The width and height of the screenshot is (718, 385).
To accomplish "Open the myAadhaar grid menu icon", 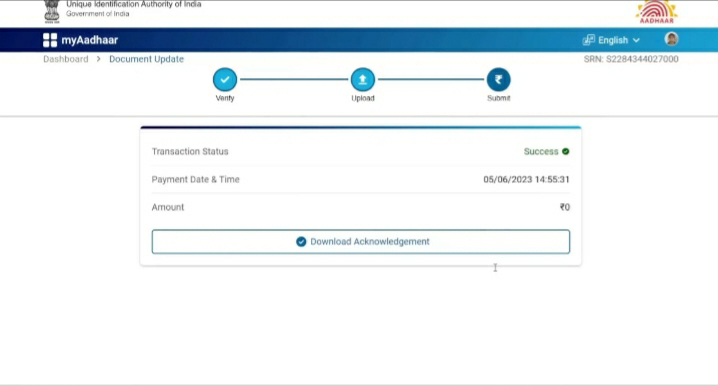I will coord(50,40).
